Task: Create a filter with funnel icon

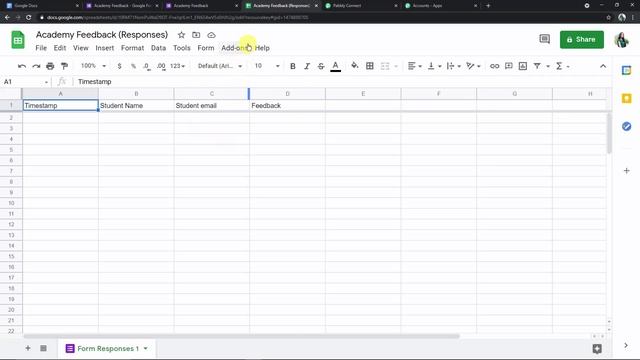Action: tap(537, 66)
